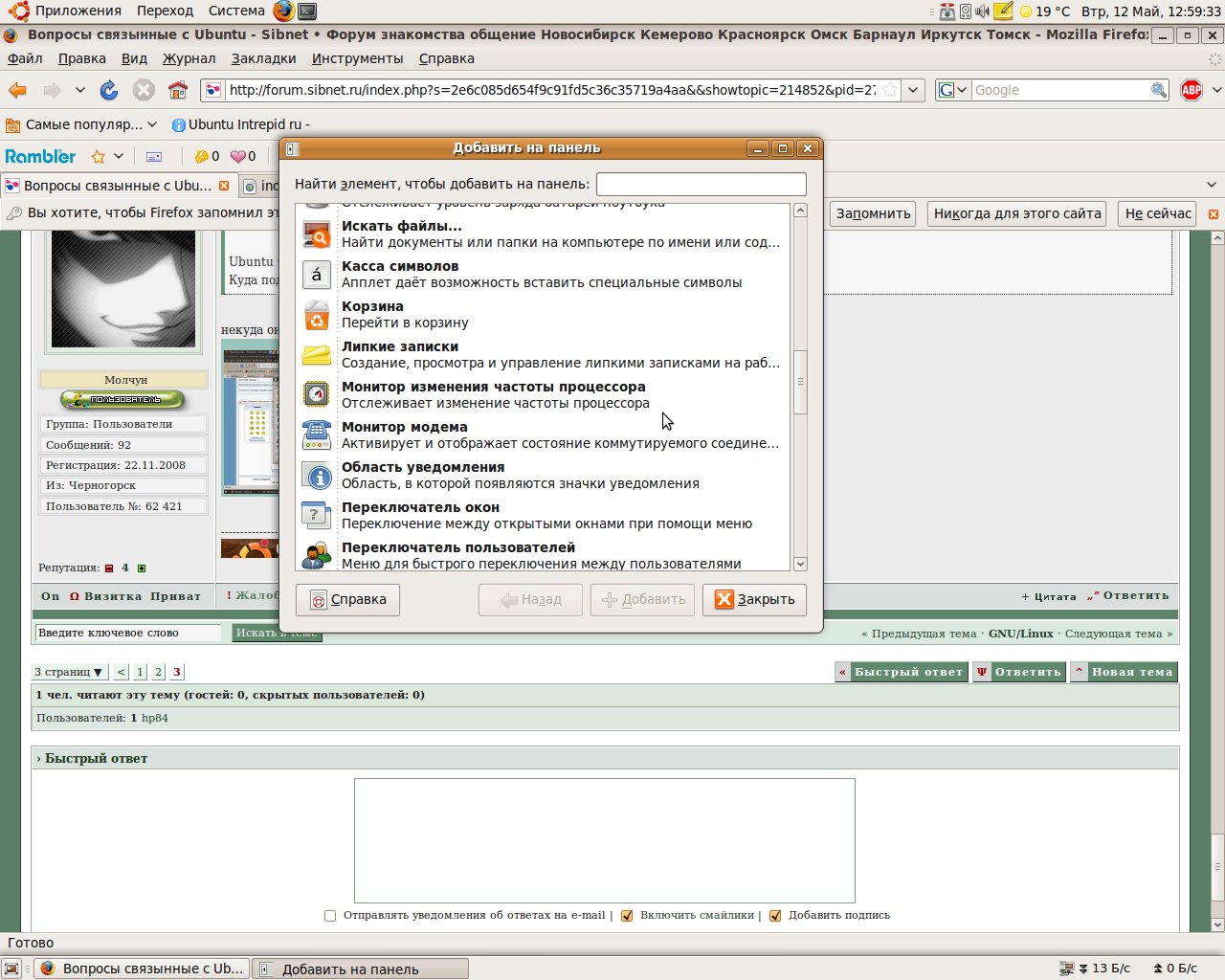The image size is (1225, 980).
Task: Open the Firefox home page icon
Action: coord(178,90)
